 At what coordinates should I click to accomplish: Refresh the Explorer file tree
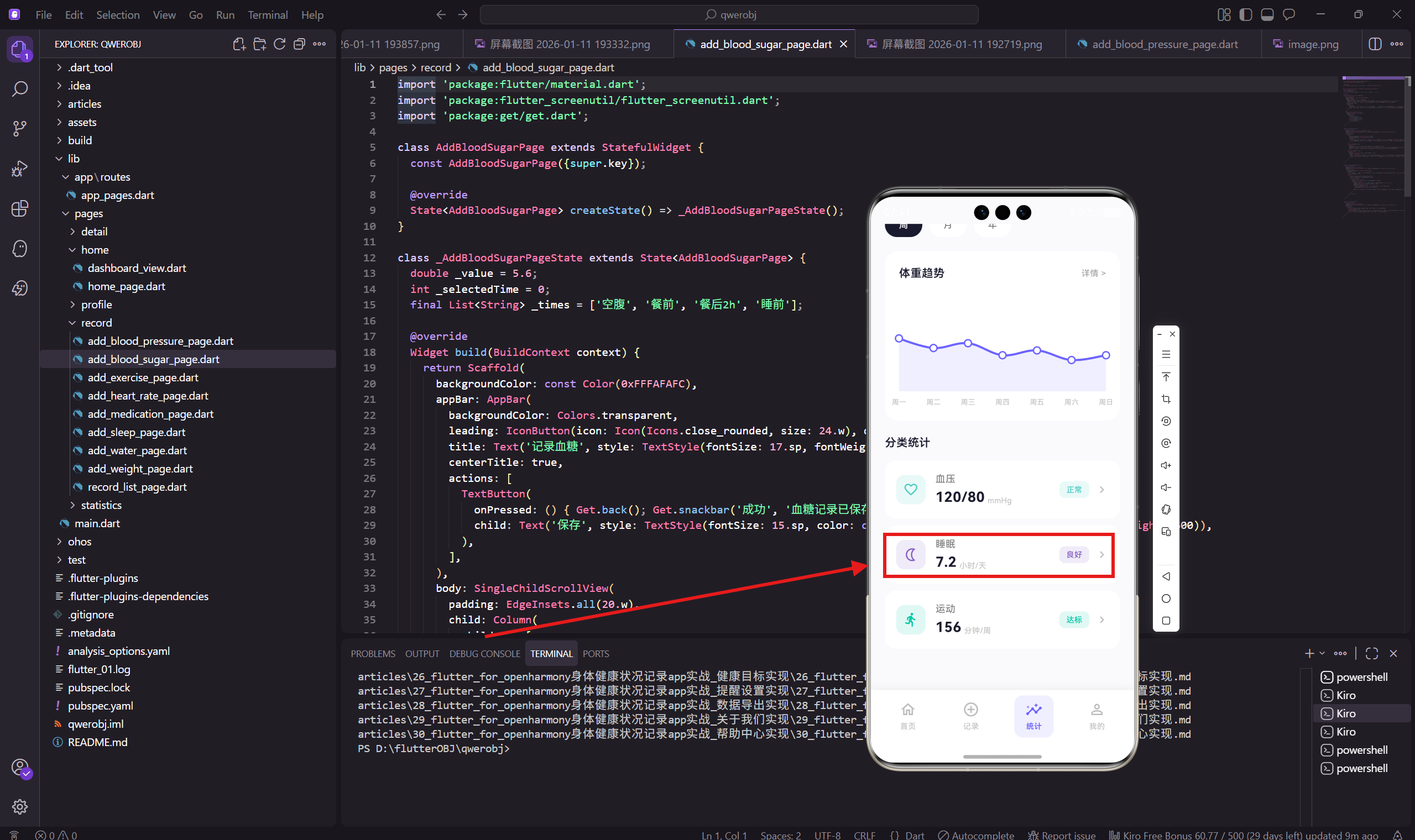point(279,44)
